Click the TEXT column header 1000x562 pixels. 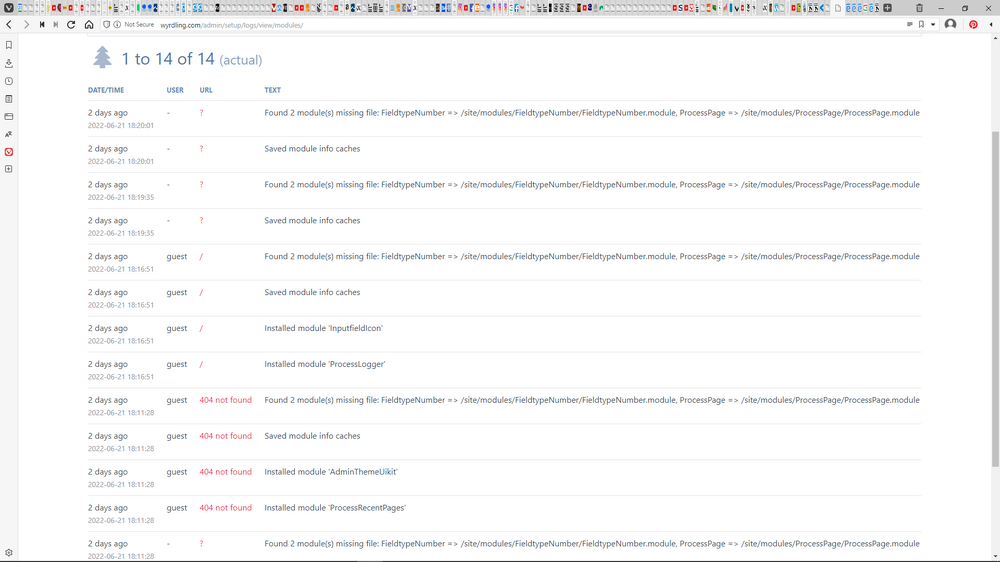click(272, 90)
